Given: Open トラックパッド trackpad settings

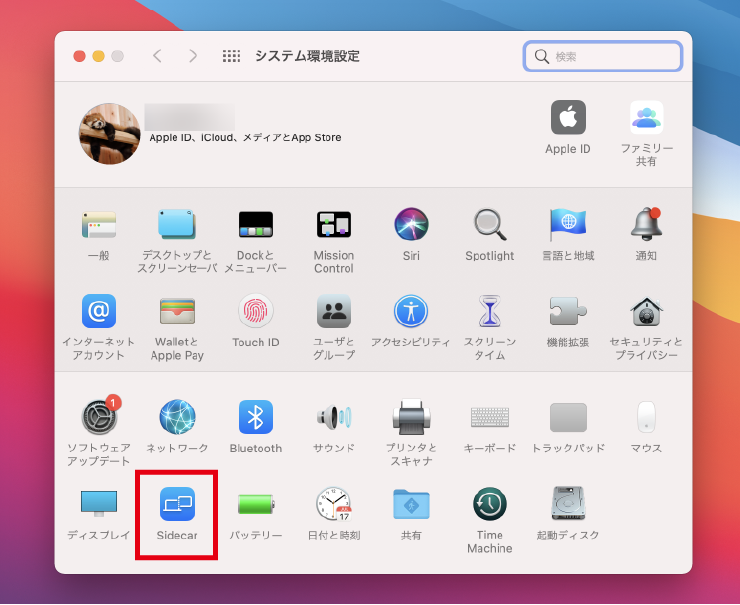Looking at the screenshot, I should pos(568,417).
